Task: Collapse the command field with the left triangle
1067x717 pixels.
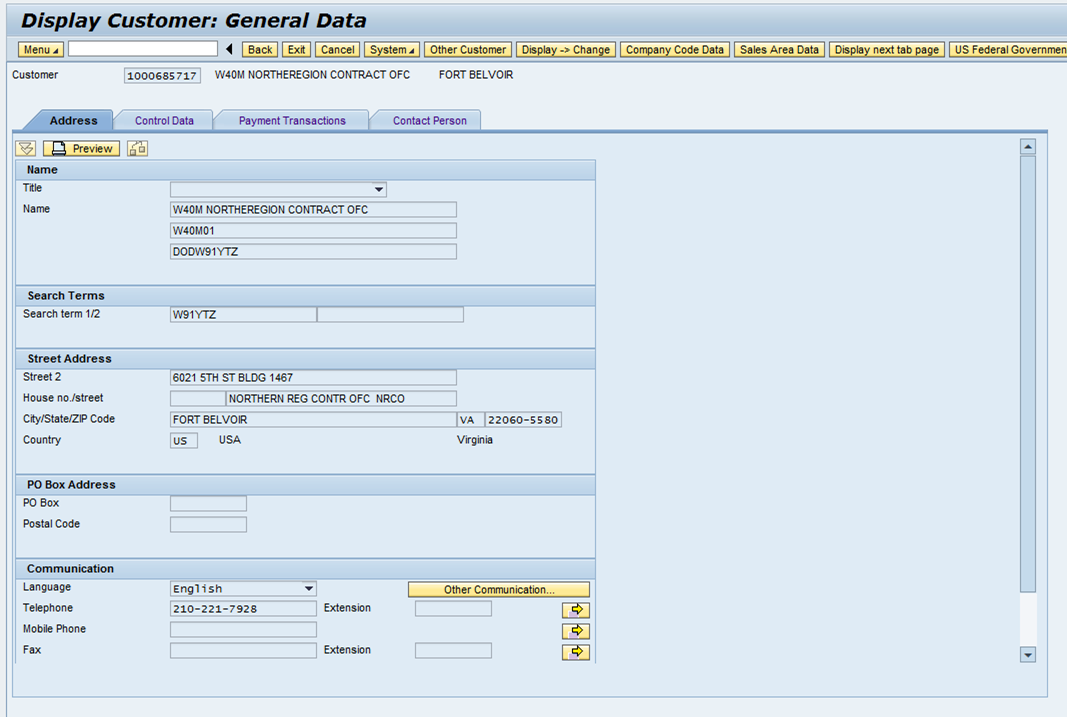Action: tap(230, 48)
